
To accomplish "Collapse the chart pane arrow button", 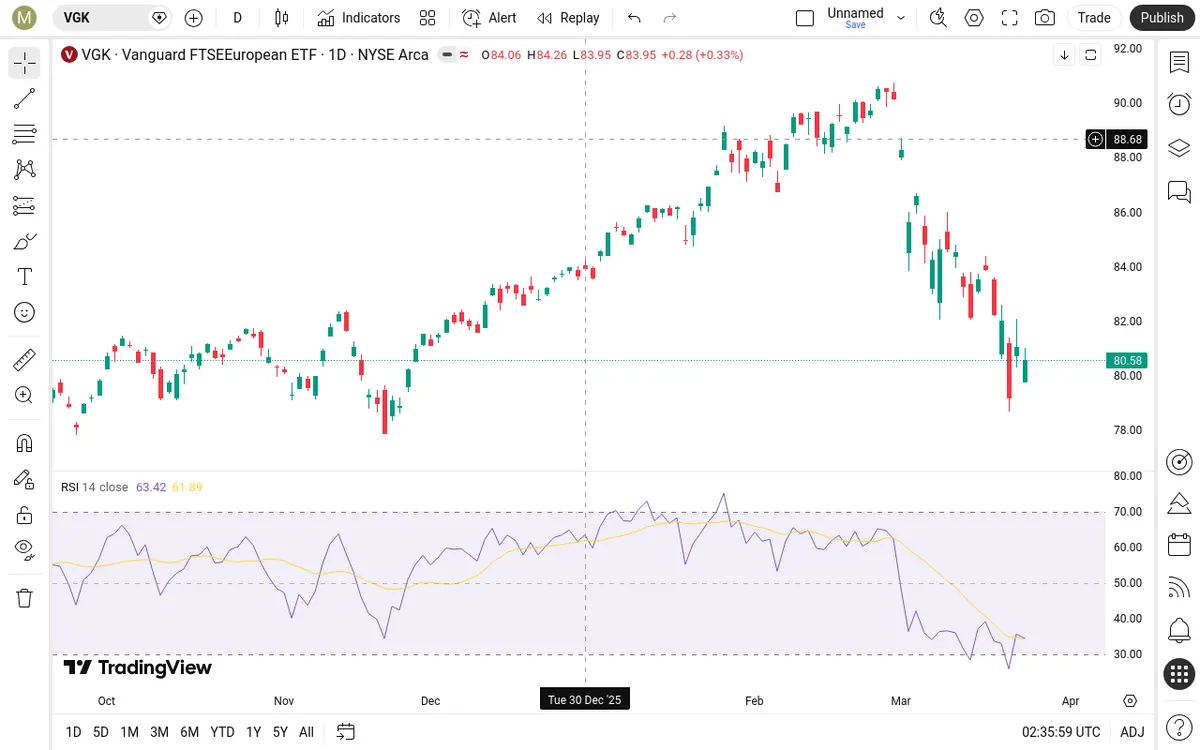I will click(x=1064, y=55).
